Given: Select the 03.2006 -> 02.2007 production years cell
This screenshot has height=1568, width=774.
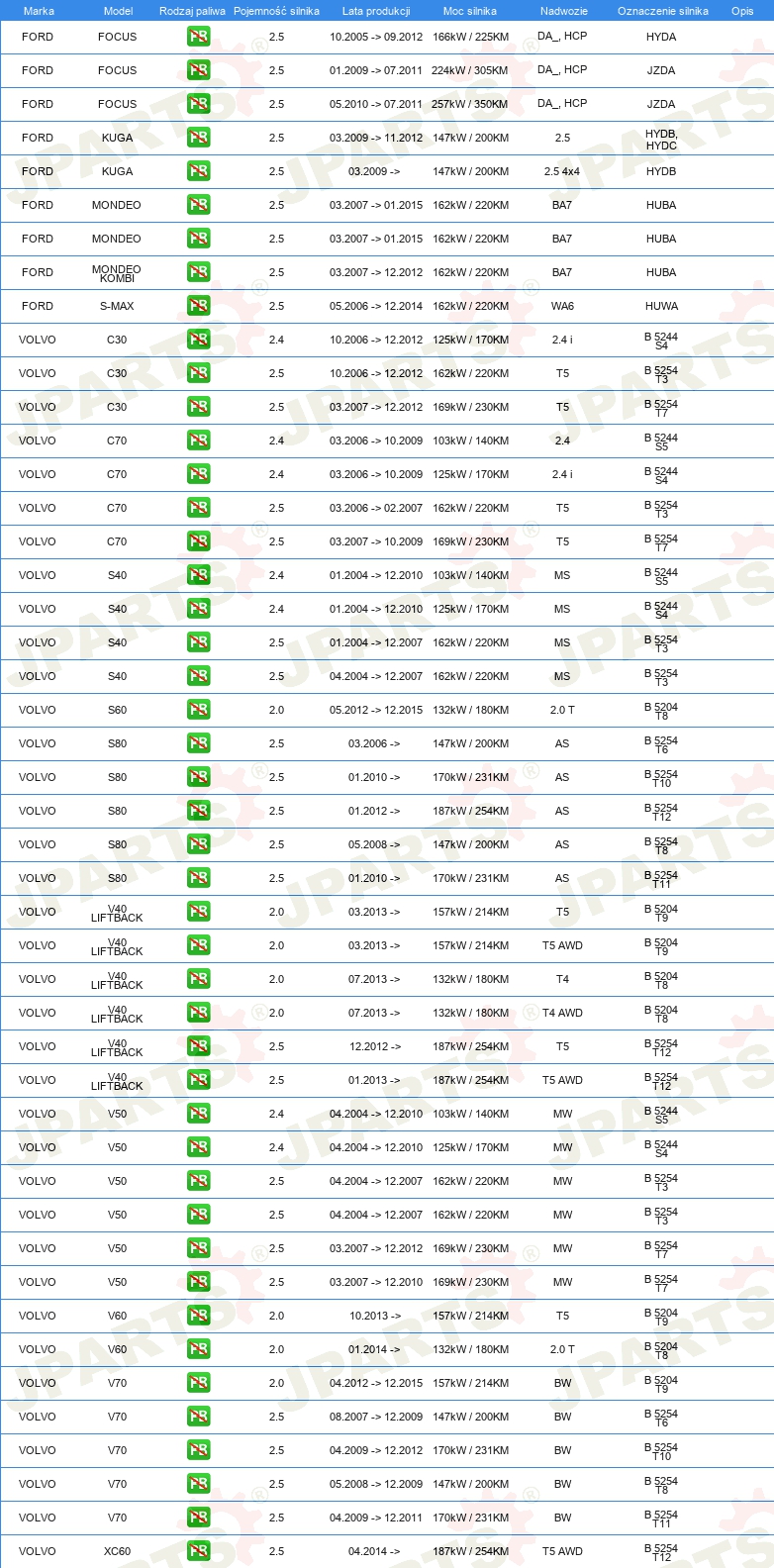Looking at the screenshot, I should [376, 508].
